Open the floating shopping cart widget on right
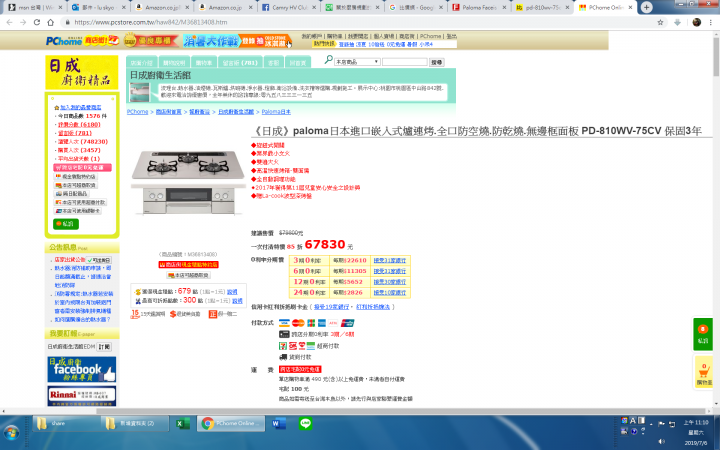The width and height of the screenshot is (720, 450). [703, 371]
